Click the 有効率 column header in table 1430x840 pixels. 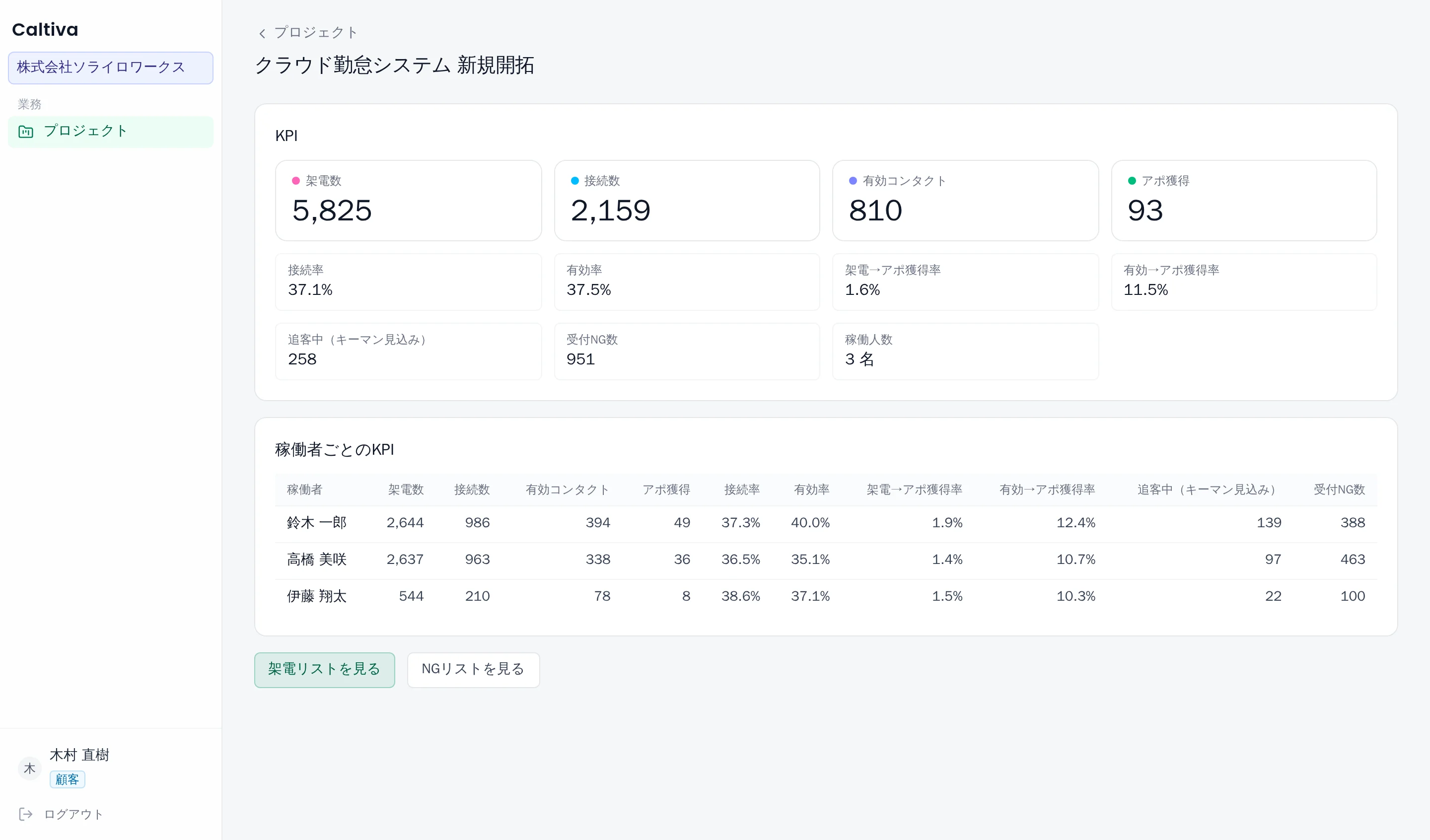click(811, 489)
